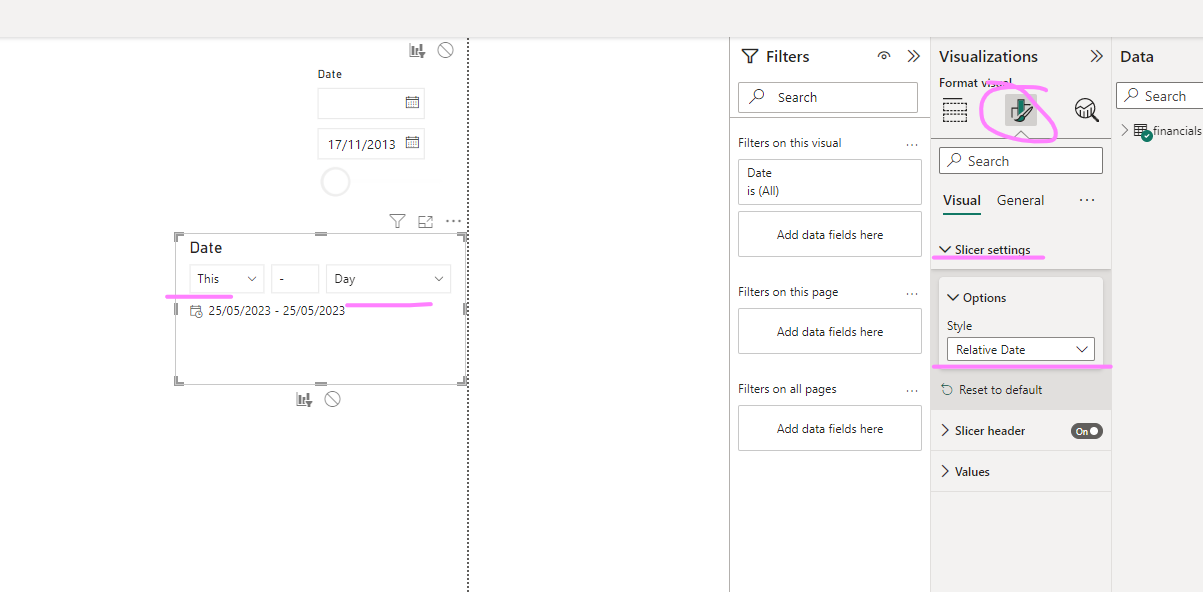1203x592 pixels.
Task: Expand the Values section
Action: tap(945, 472)
